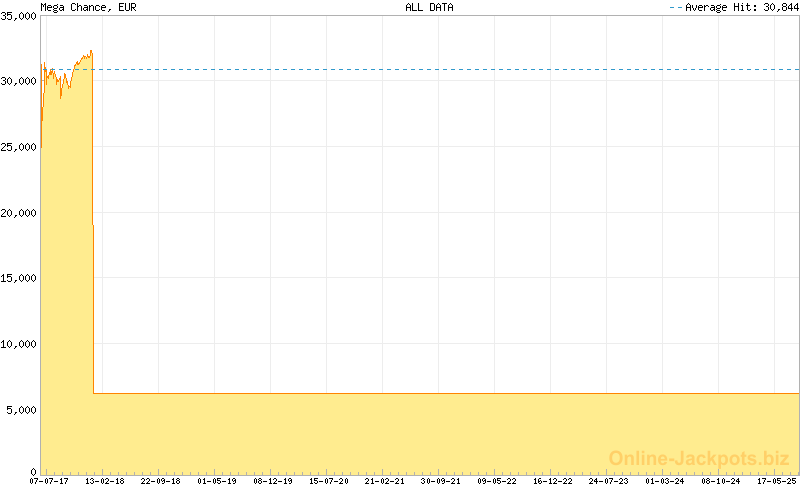Select the 13-02-18 date on the x-axis
Viewport: 800px width, 490px height.
click(105, 481)
